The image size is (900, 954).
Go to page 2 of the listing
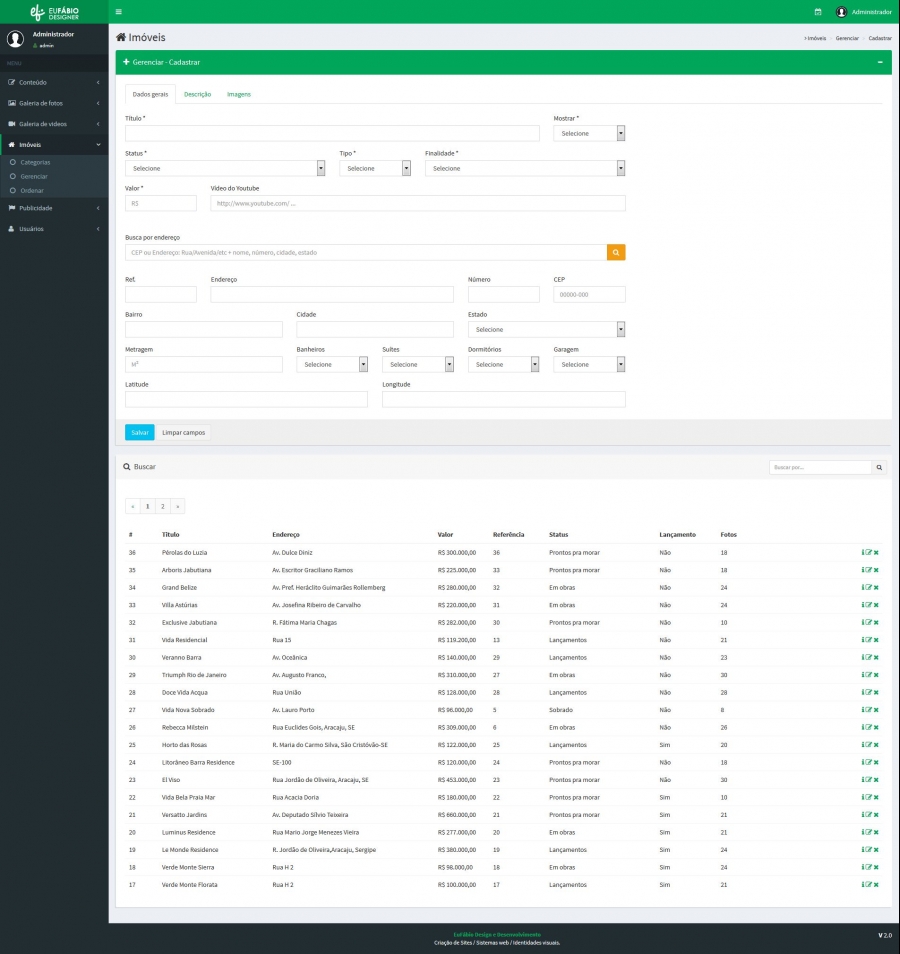pos(162,506)
